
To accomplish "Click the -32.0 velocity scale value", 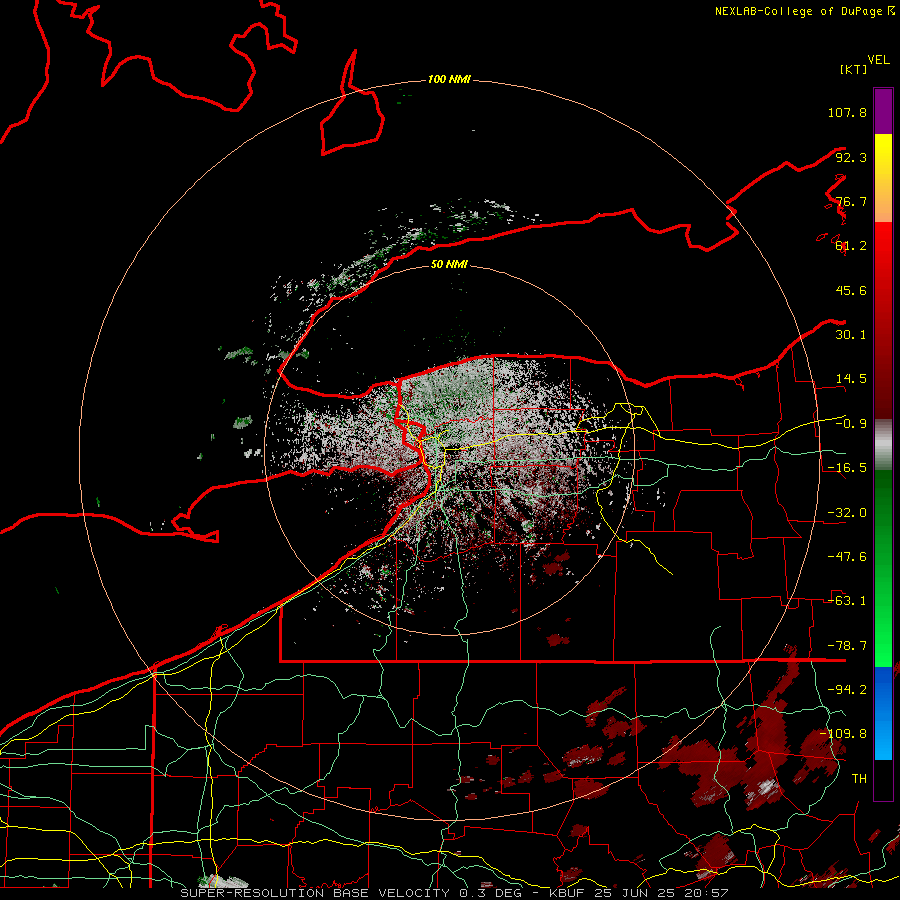I will pyautogui.click(x=847, y=513).
